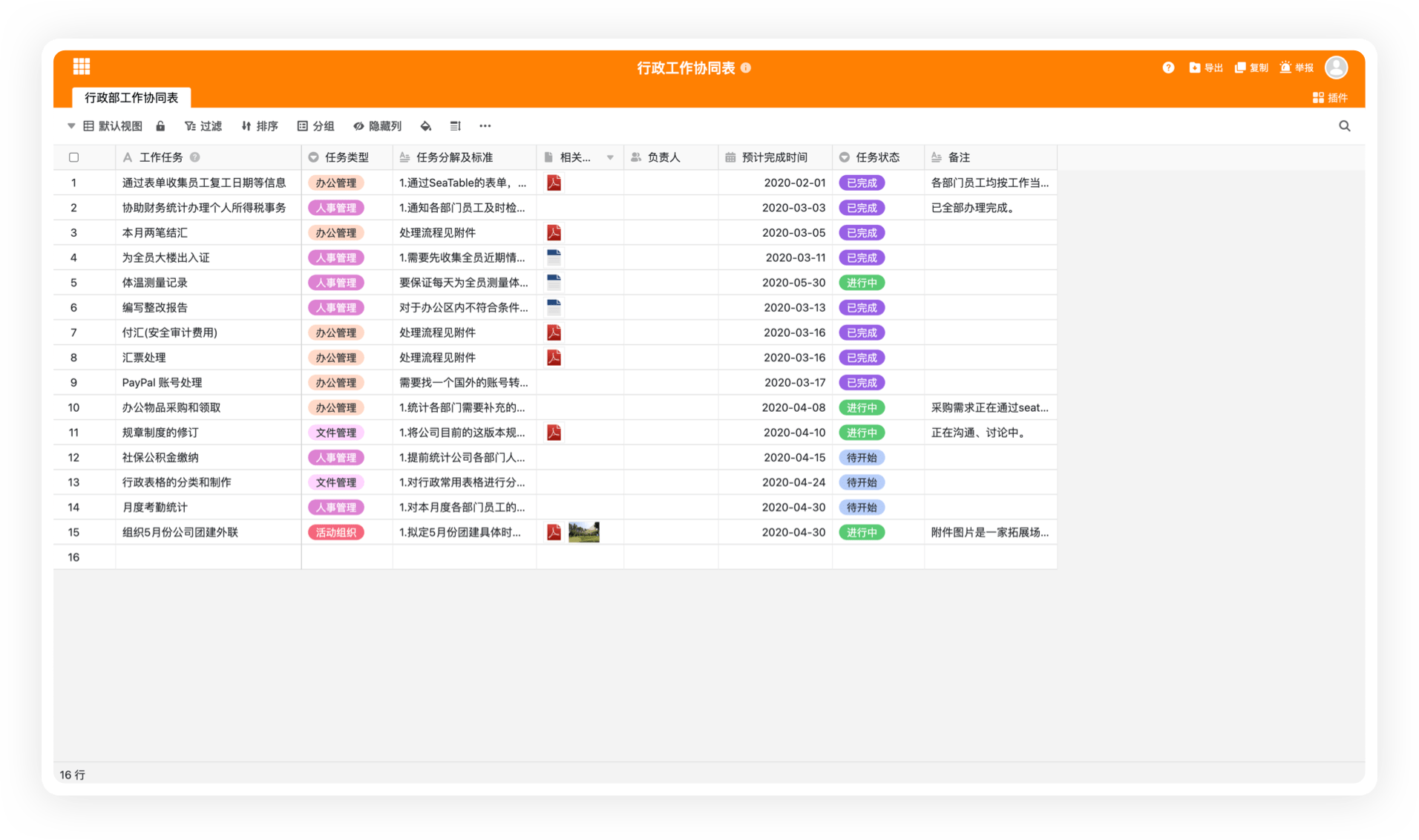1419x840 pixels.
Task: Click the row height icon
Action: point(456,126)
